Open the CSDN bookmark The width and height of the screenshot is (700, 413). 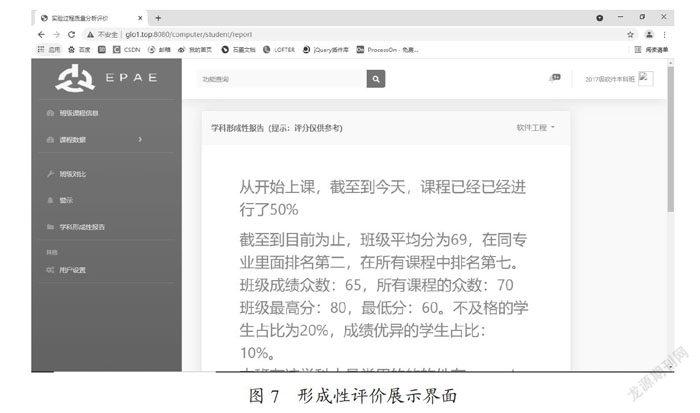click(126, 50)
